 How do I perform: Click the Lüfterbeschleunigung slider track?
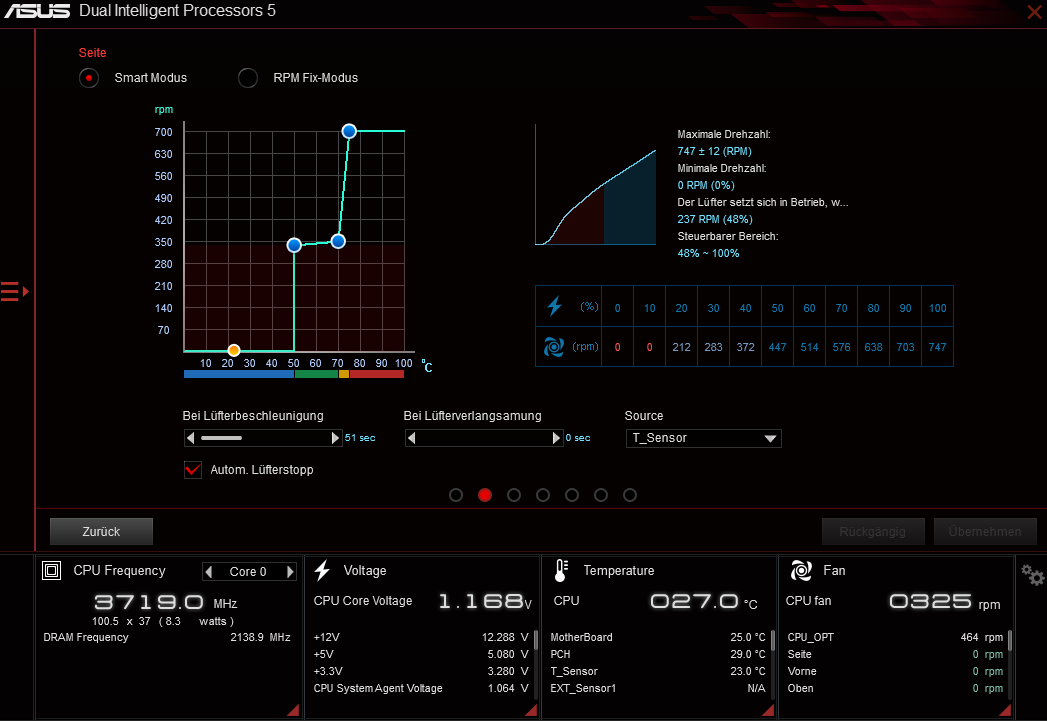pyautogui.click(x=263, y=438)
